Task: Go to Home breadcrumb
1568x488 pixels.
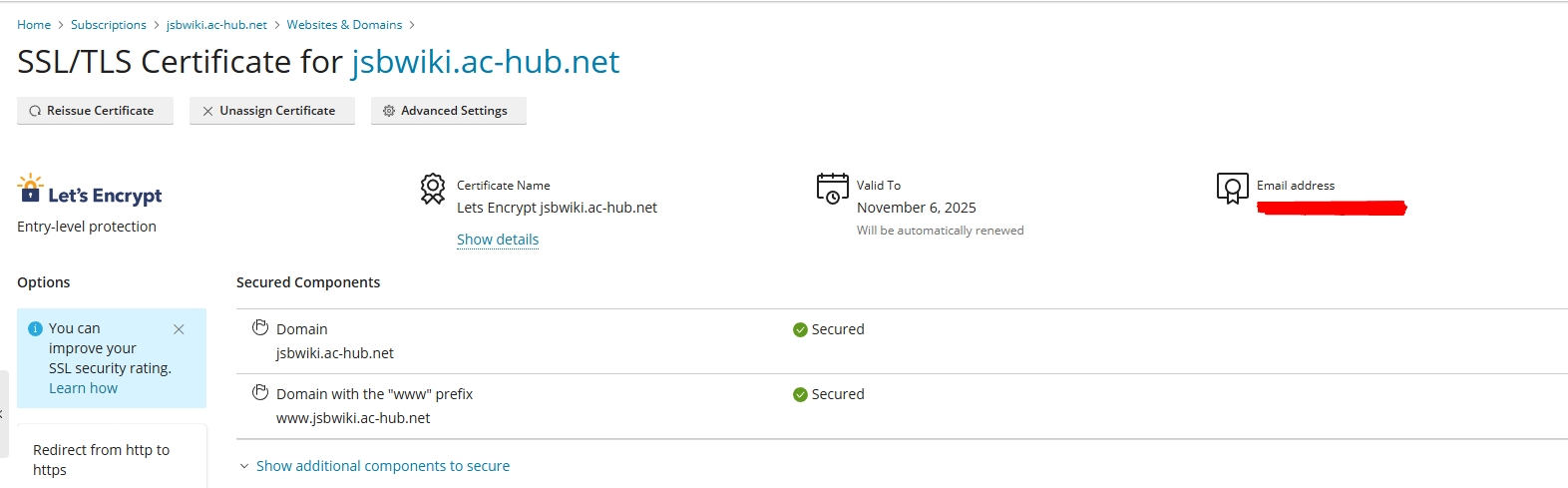Action: pos(34,25)
